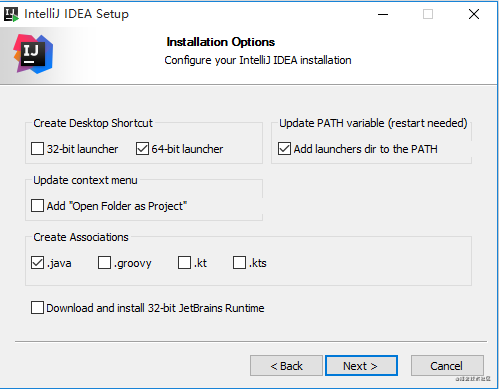Cancel the IntelliJ IDEA installation

coord(447,366)
